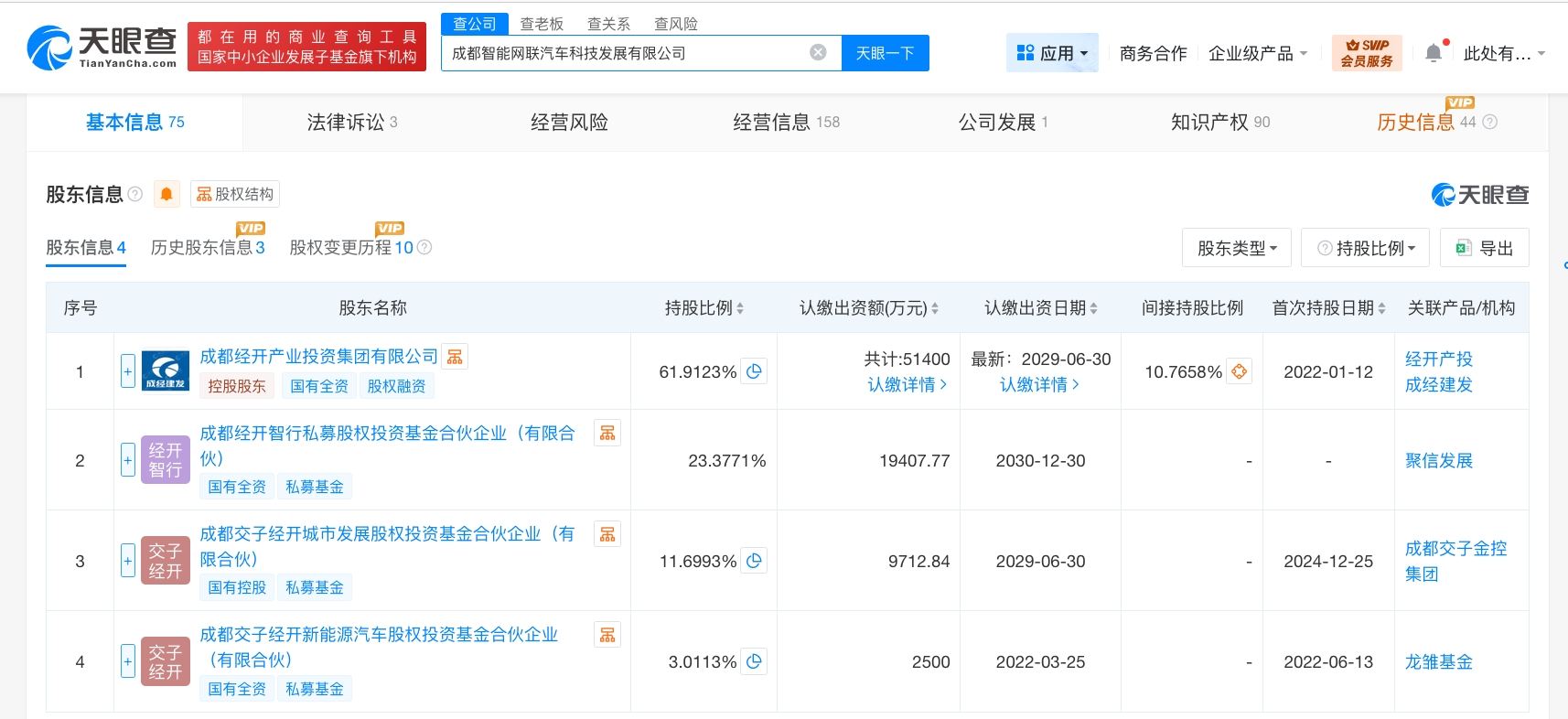Viewport: 1568px width, 719px height.
Task: Click the orange alert bell beside 股东信息
Action: point(166,194)
